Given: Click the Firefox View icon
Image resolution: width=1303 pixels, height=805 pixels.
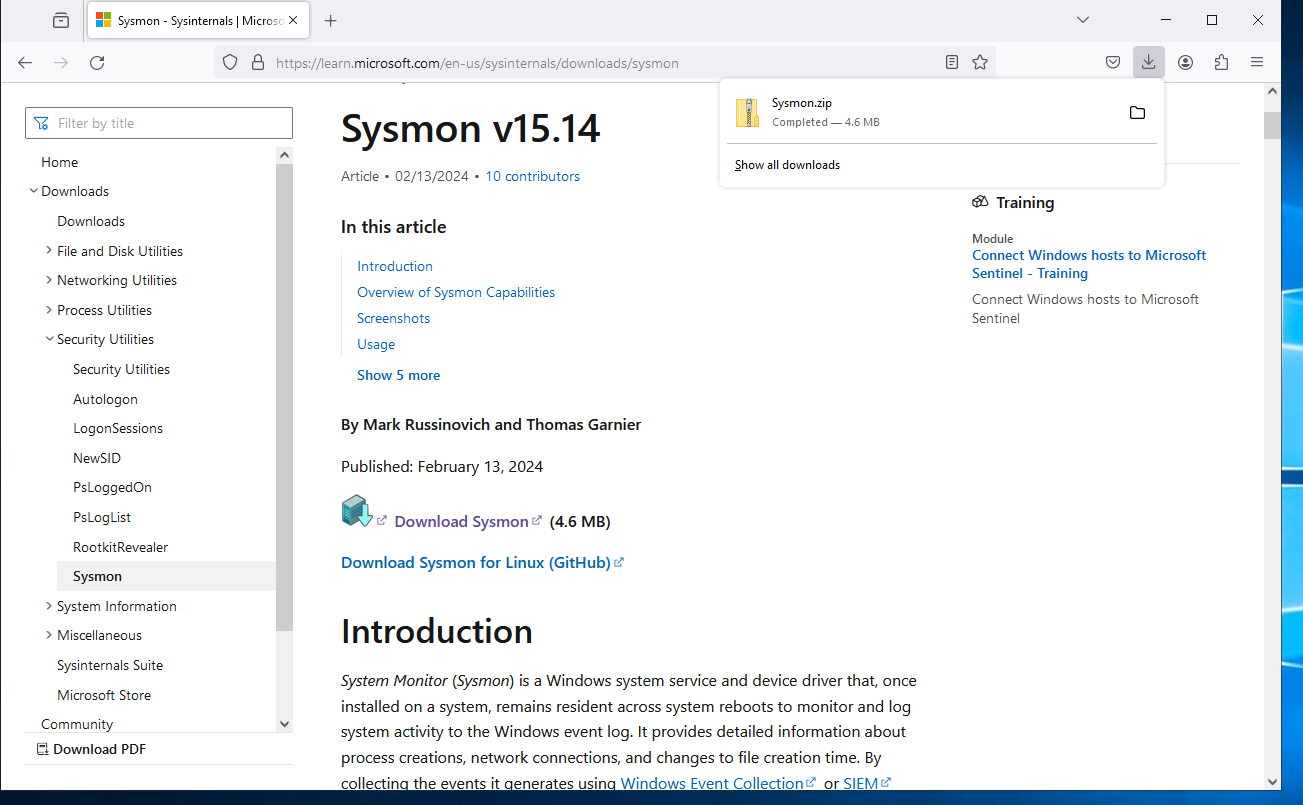Looking at the screenshot, I should click(61, 20).
